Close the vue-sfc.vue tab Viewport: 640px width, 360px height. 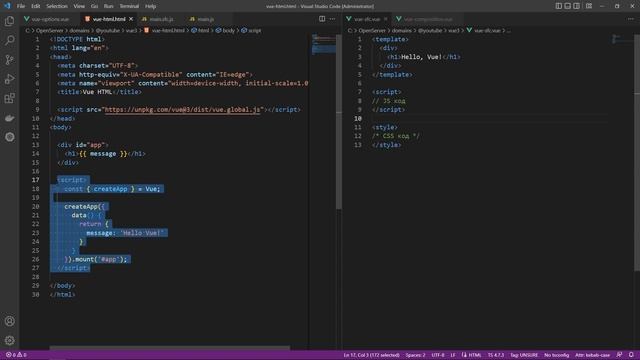385,19
